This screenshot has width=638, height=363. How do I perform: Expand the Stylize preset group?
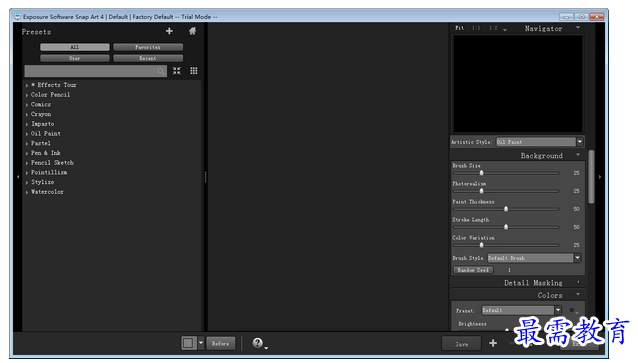(x=27, y=183)
